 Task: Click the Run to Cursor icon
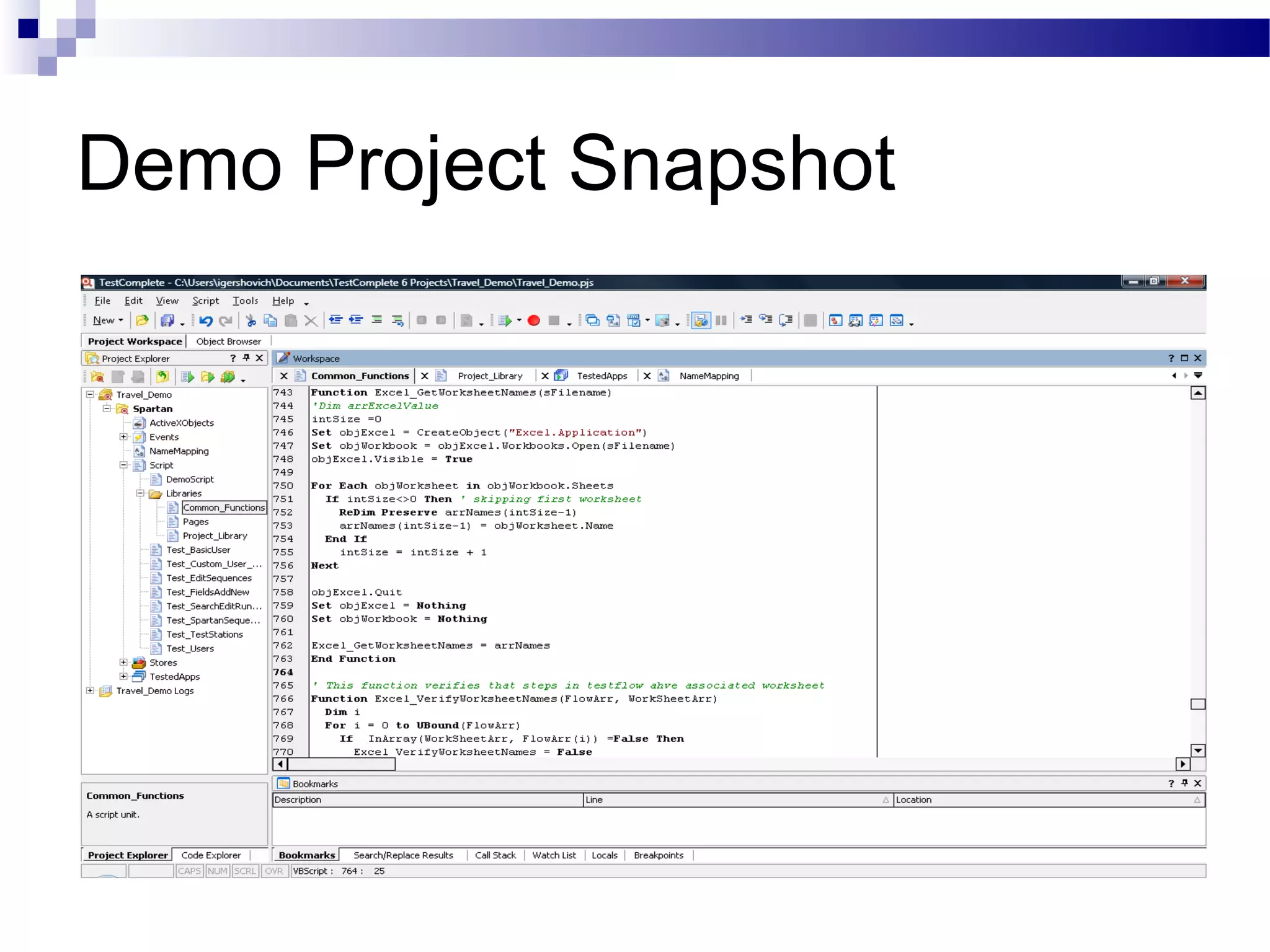point(786,320)
